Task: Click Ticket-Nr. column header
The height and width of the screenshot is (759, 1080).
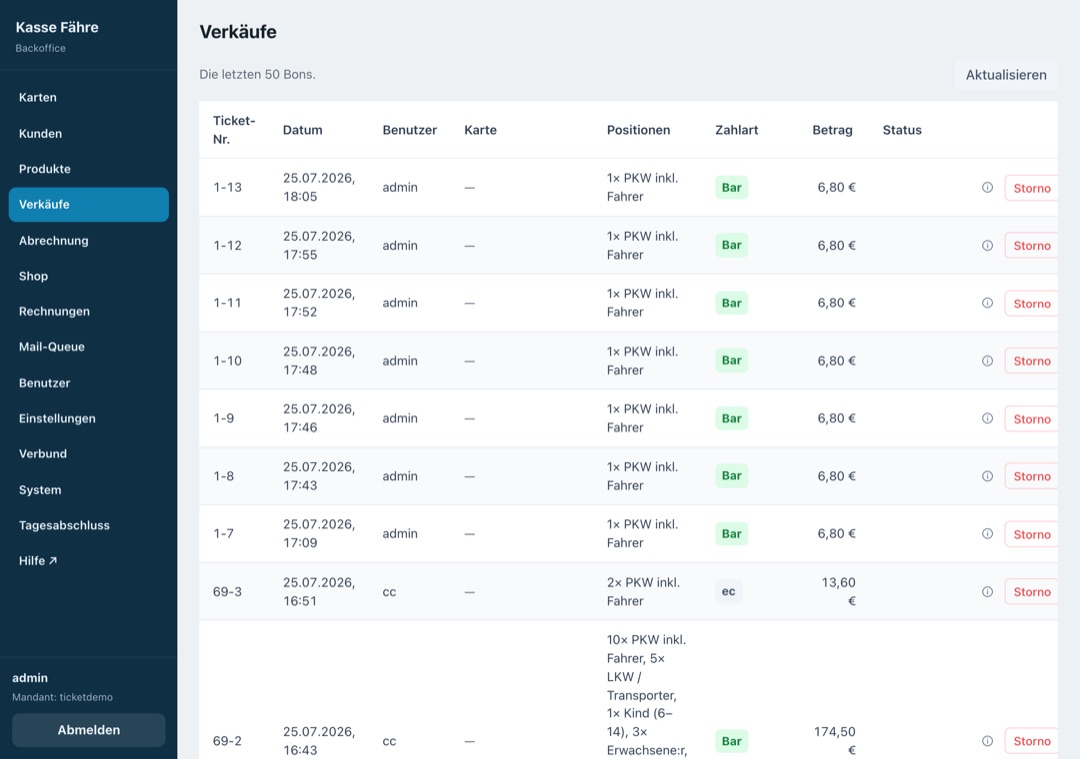Action: [x=234, y=129]
